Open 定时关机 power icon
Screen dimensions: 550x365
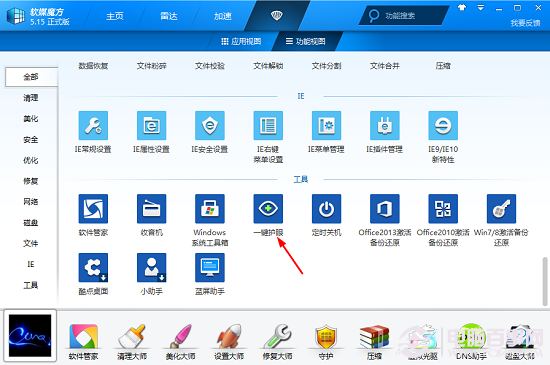326,209
